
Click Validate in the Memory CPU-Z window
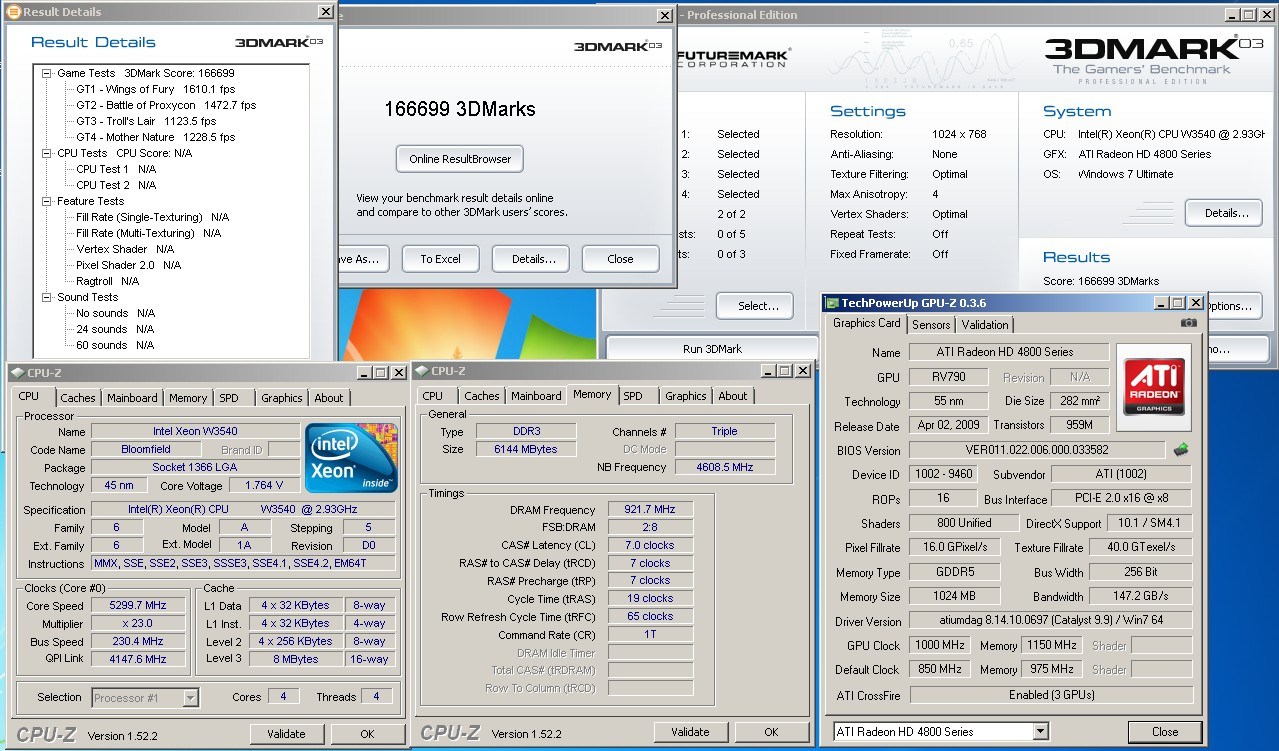coord(690,732)
